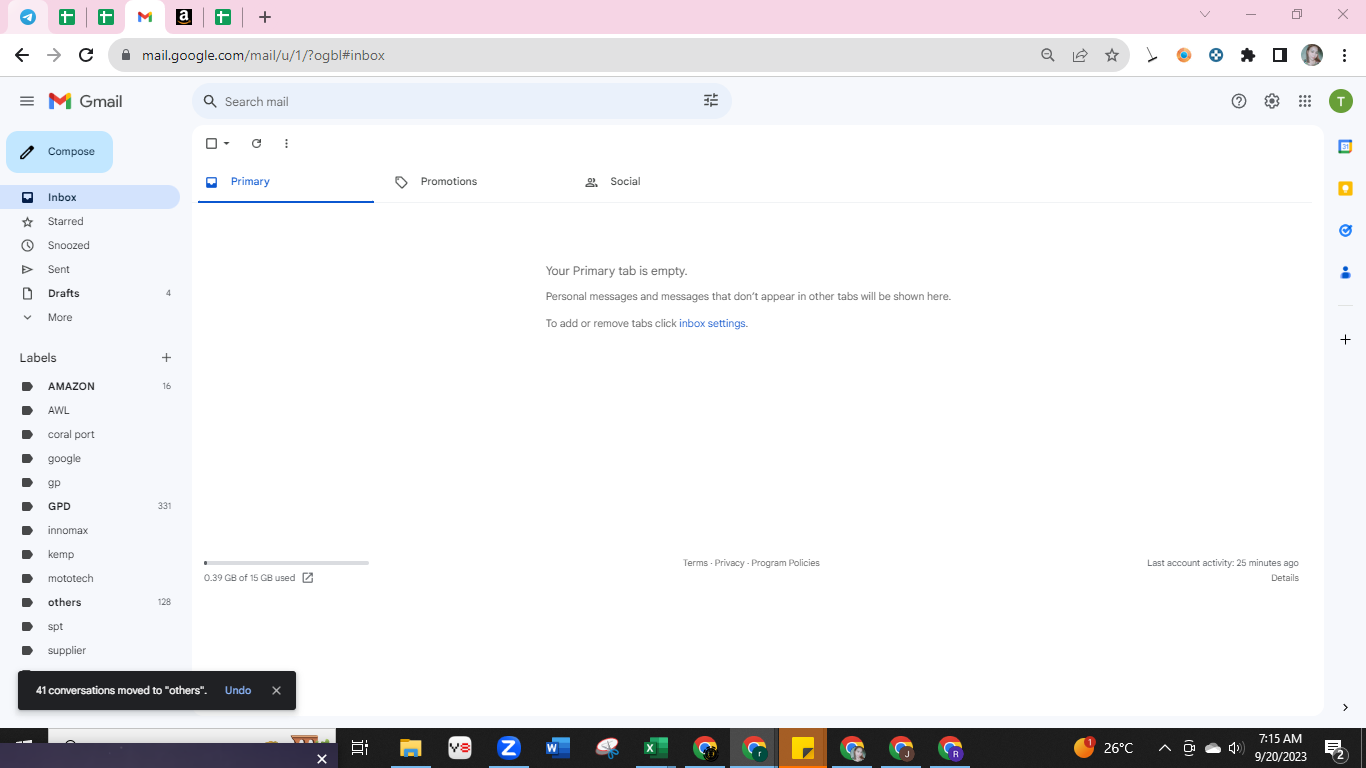The width and height of the screenshot is (1366, 768).
Task: Open the Starred folder
Action: click(90, 221)
